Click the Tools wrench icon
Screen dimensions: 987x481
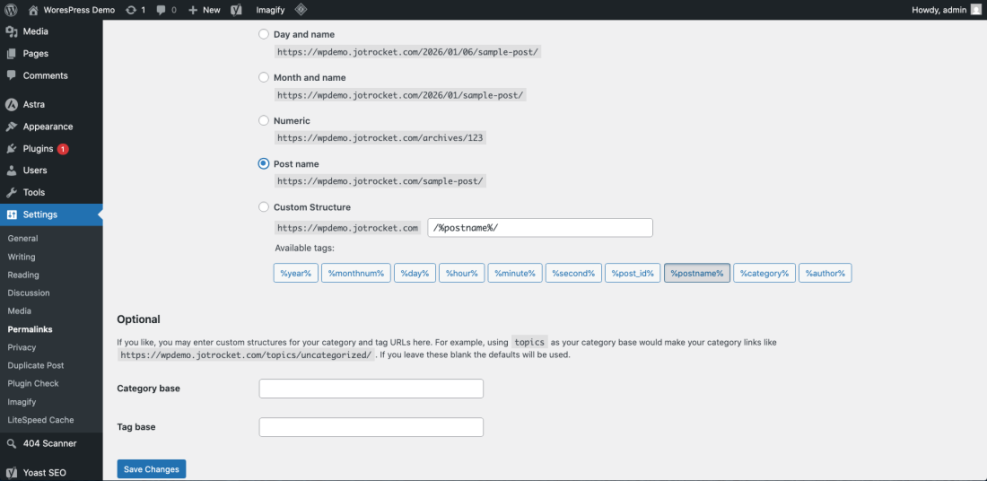click(x=11, y=193)
